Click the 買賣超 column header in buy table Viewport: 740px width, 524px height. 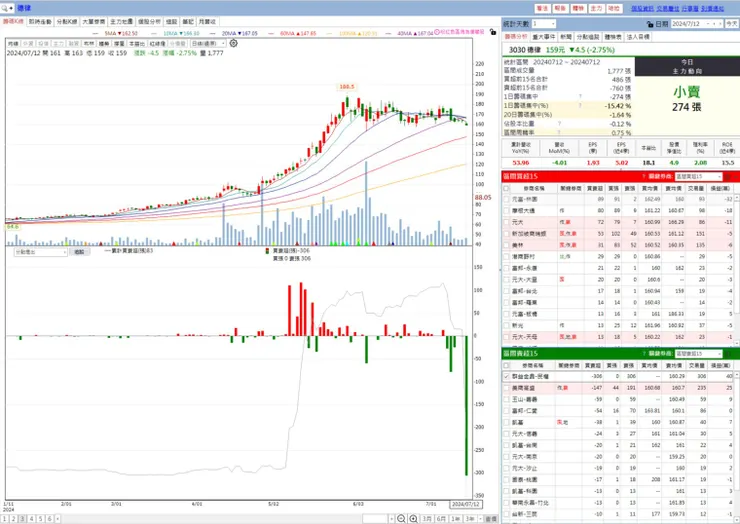coord(595,188)
